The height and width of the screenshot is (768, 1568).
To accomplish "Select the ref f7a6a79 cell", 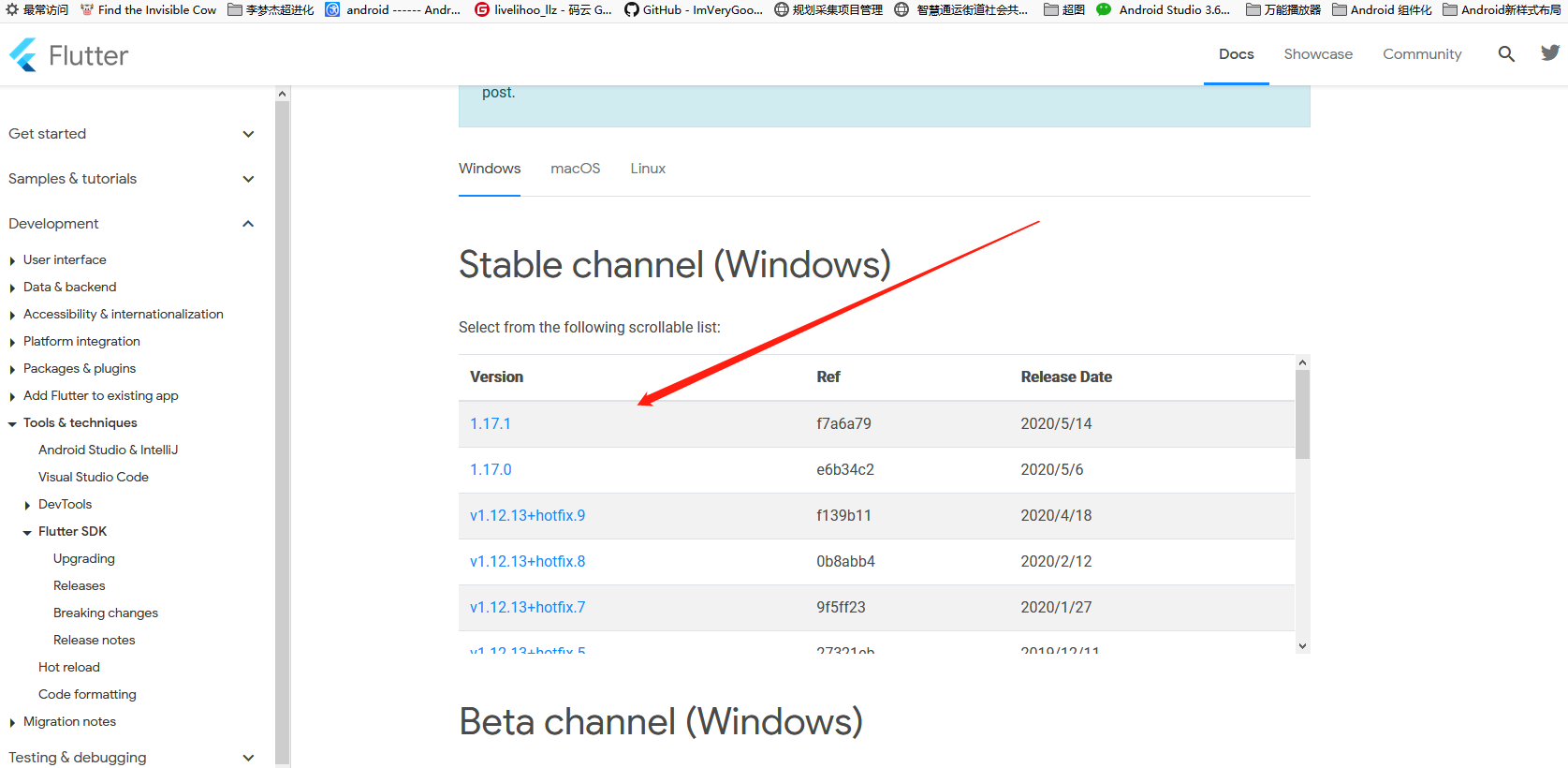I will (x=843, y=423).
